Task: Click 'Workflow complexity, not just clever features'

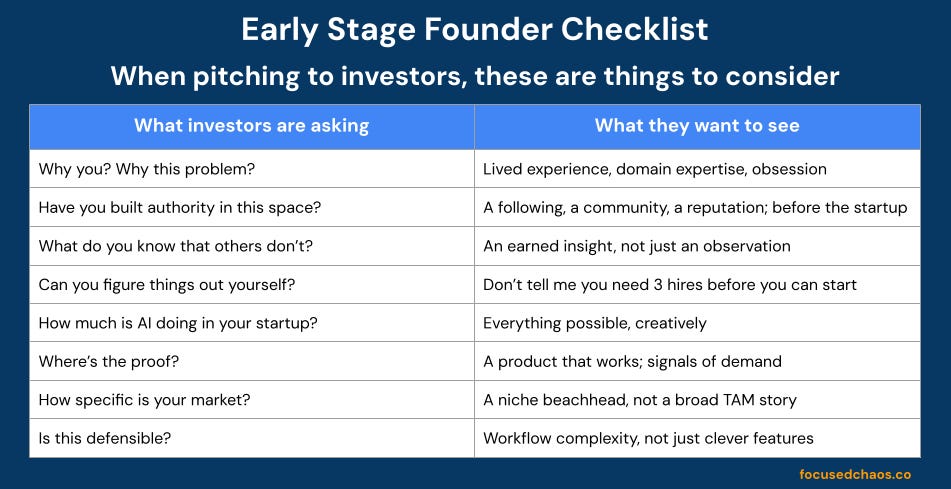Action: click(x=697, y=438)
